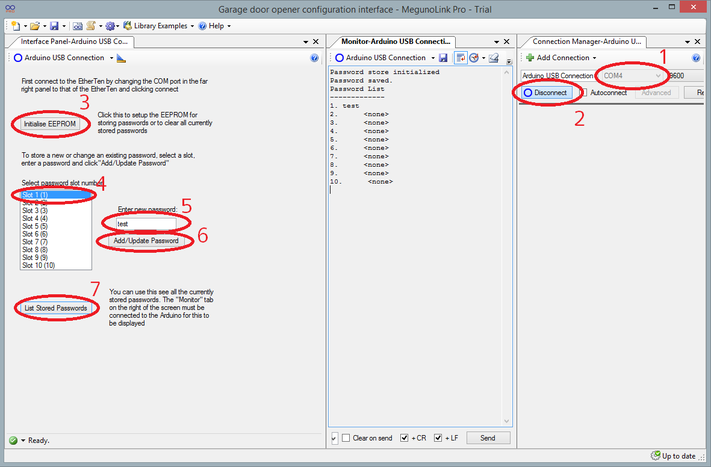711x467 pixels.
Task: Expand the gear settings dropdown arrow
Action: tap(117, 26)
